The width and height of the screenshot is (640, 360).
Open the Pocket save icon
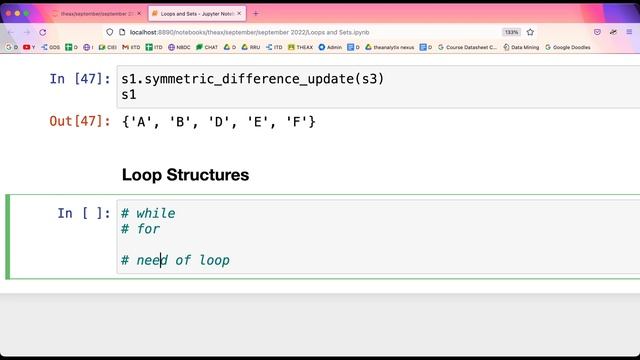click(x=597, y=32)
